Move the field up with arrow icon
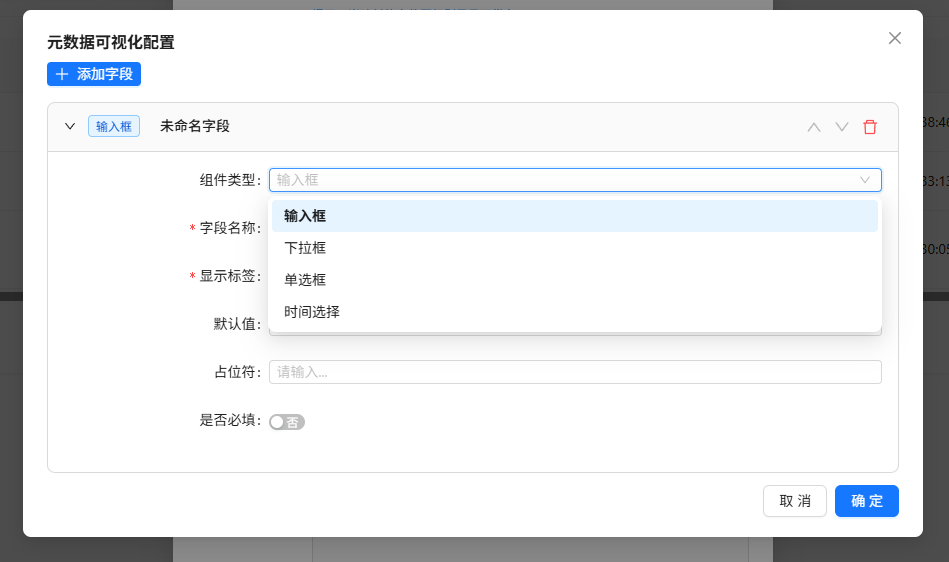949x562 pixels. pos(814,127)
